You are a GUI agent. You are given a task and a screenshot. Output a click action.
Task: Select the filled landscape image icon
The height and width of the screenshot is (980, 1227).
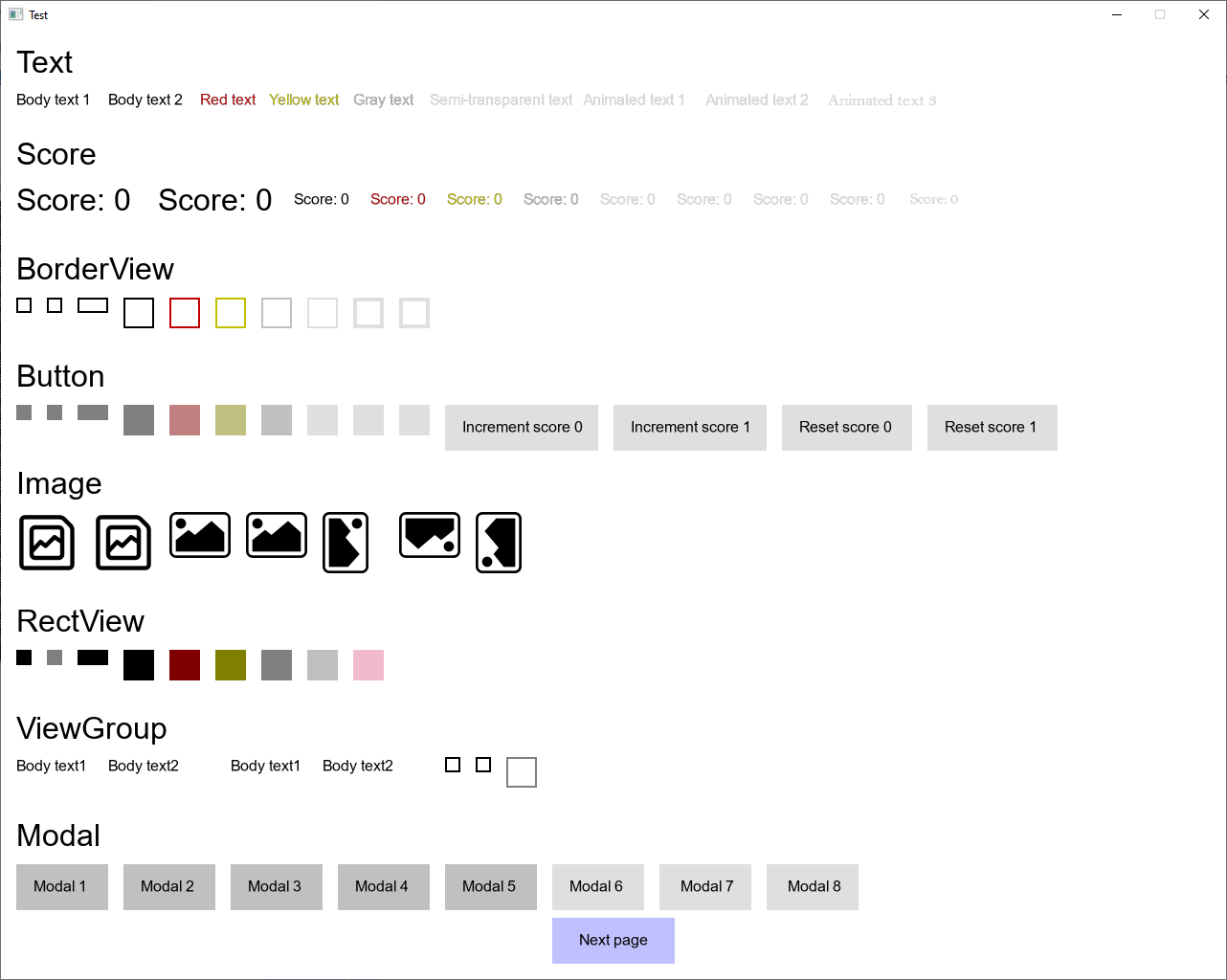[199, 535]
